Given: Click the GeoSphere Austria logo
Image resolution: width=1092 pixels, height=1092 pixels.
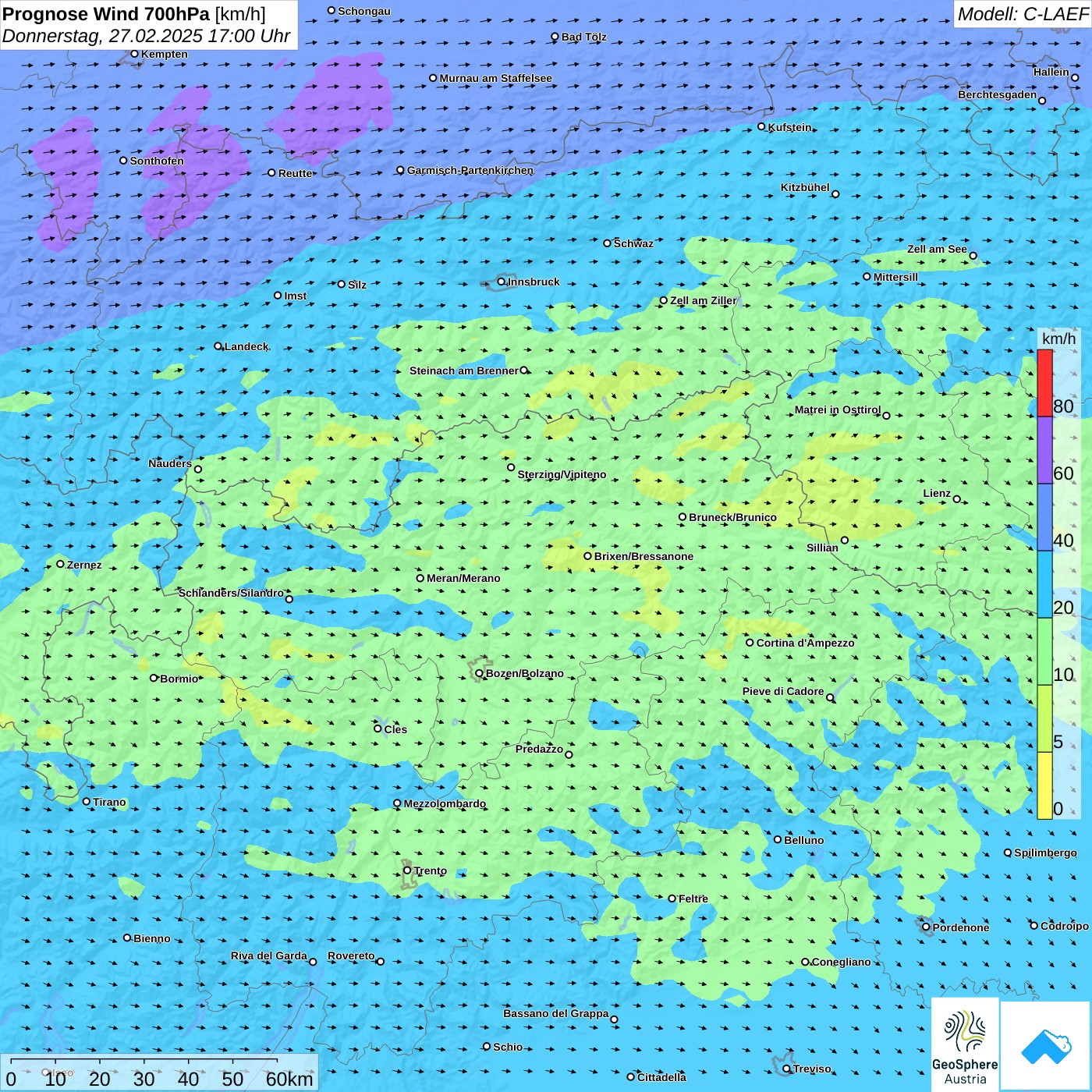Looking at the screenshot, I should tap(965, 1044).
